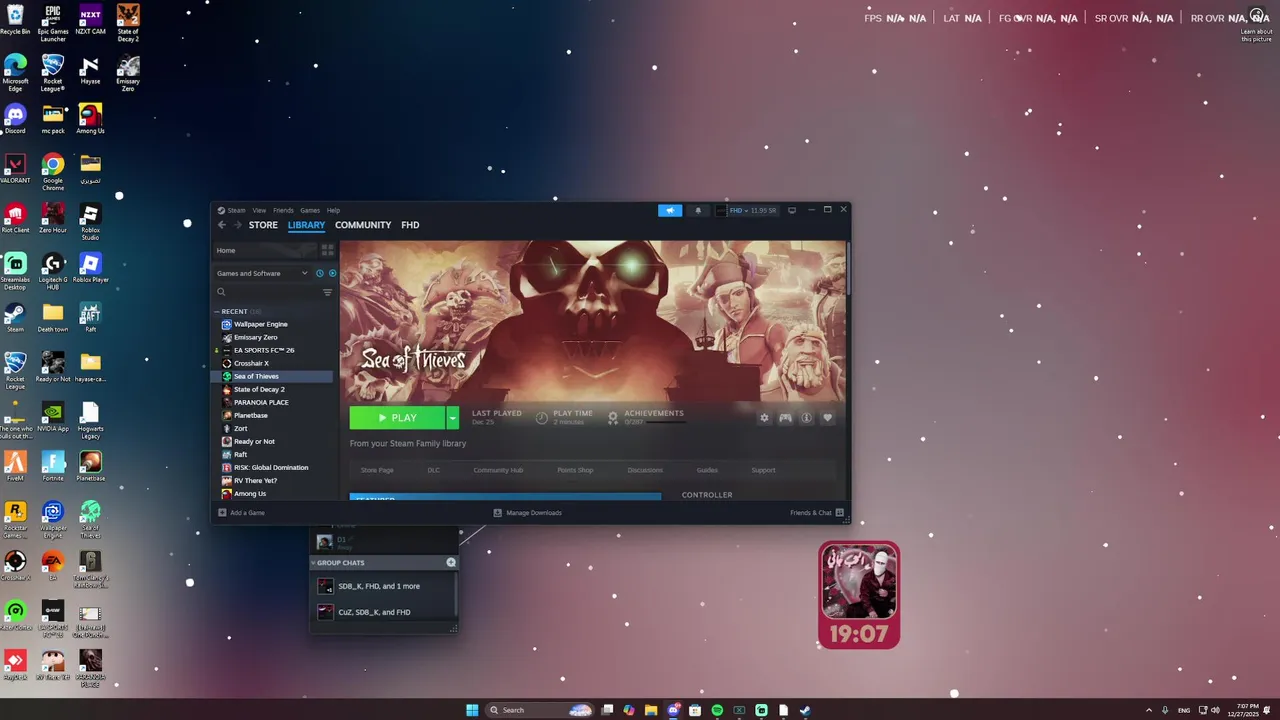The height and width of the screenshot is (720, 1280).
Task: Click Add a Game
Action: click(x=242, y=513)
